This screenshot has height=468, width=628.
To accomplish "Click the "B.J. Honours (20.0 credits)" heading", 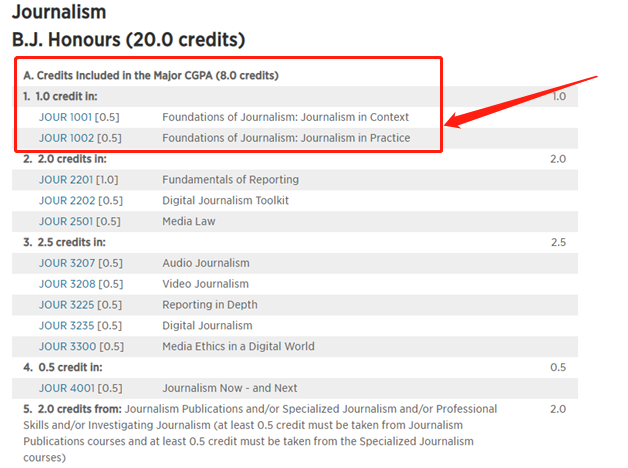I will tap(128, 41).
